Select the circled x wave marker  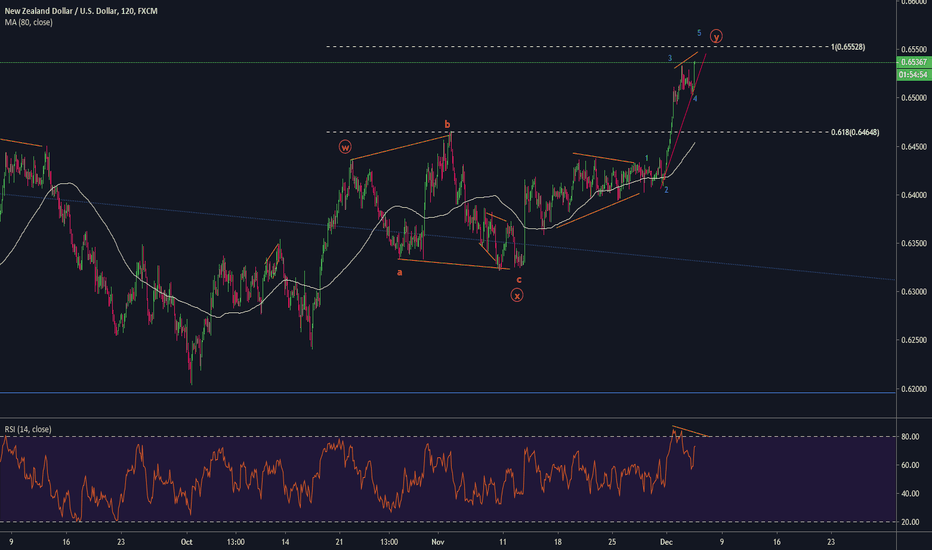pyautogui.click(x=517, y=295)
